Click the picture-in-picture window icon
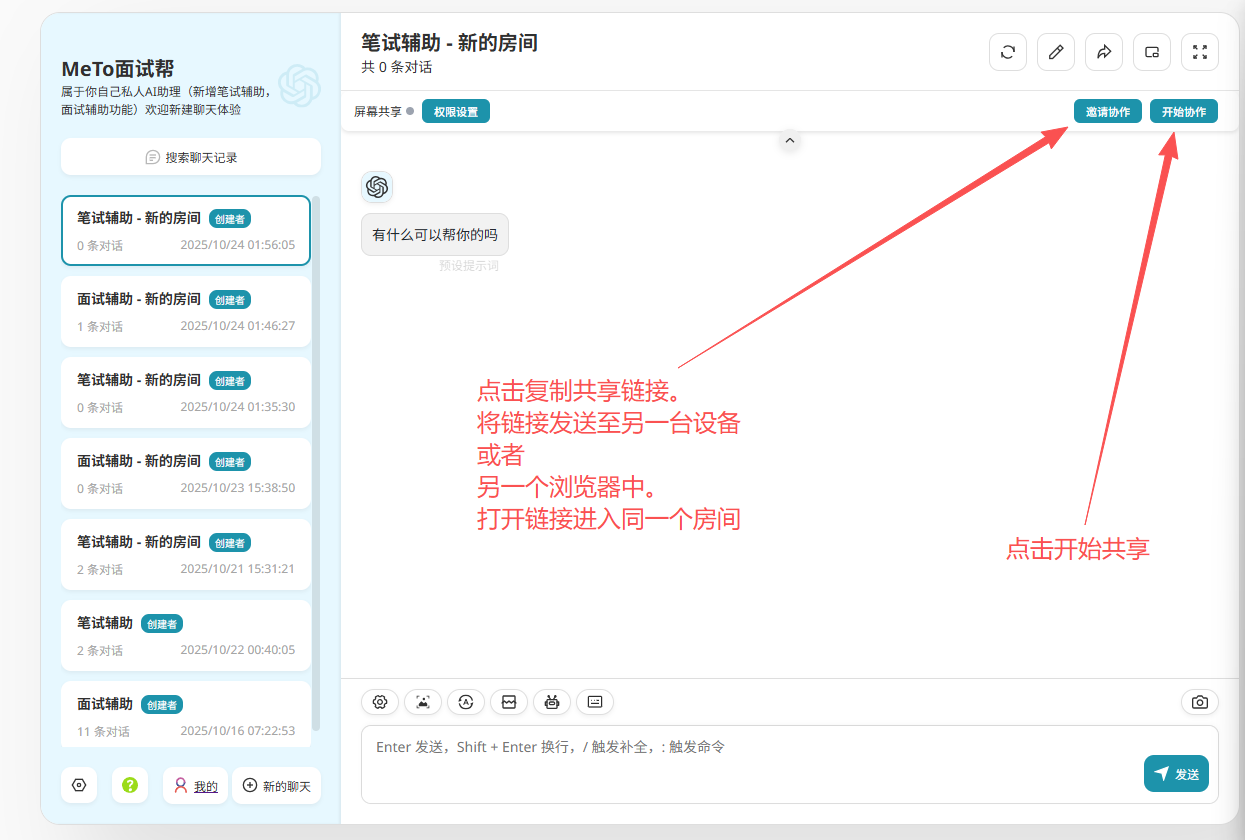Screen dimensions: 1245x840 tap(1152, 52)
